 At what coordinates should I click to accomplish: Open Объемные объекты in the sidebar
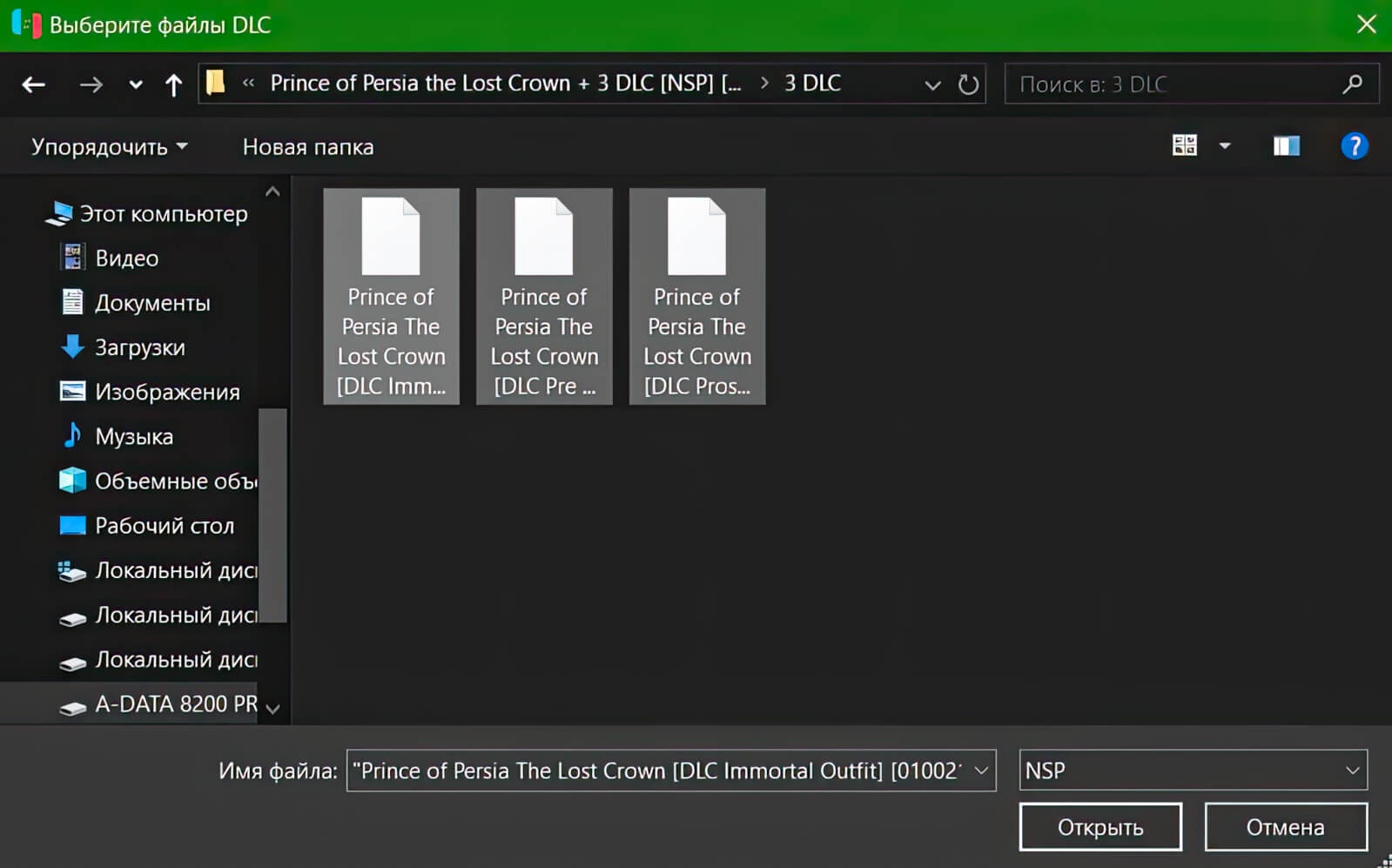[175, 481]
